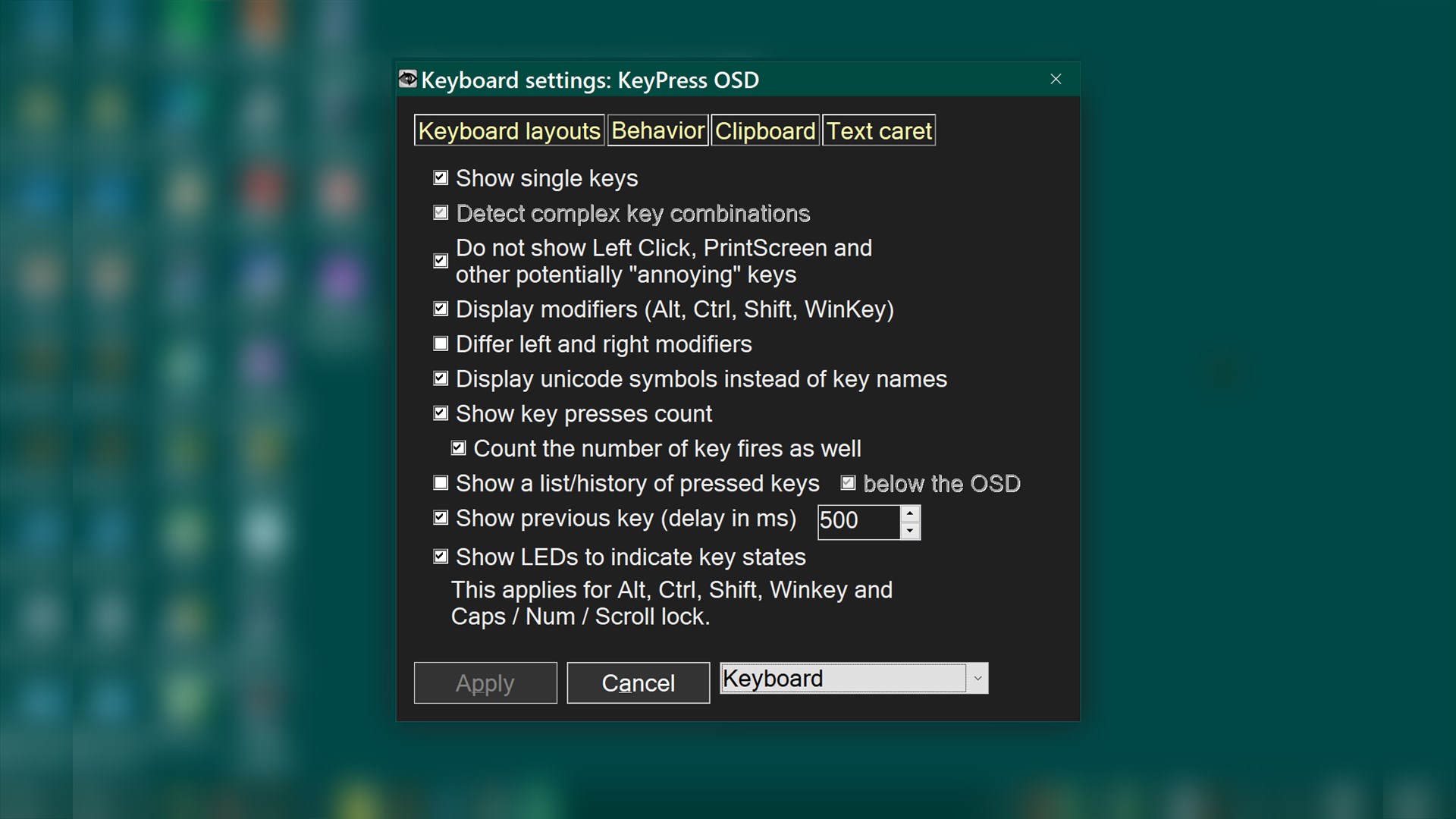Toggle the annoying keys filter checkbox
Screen dimensions: 1456x819
(441, 261)
